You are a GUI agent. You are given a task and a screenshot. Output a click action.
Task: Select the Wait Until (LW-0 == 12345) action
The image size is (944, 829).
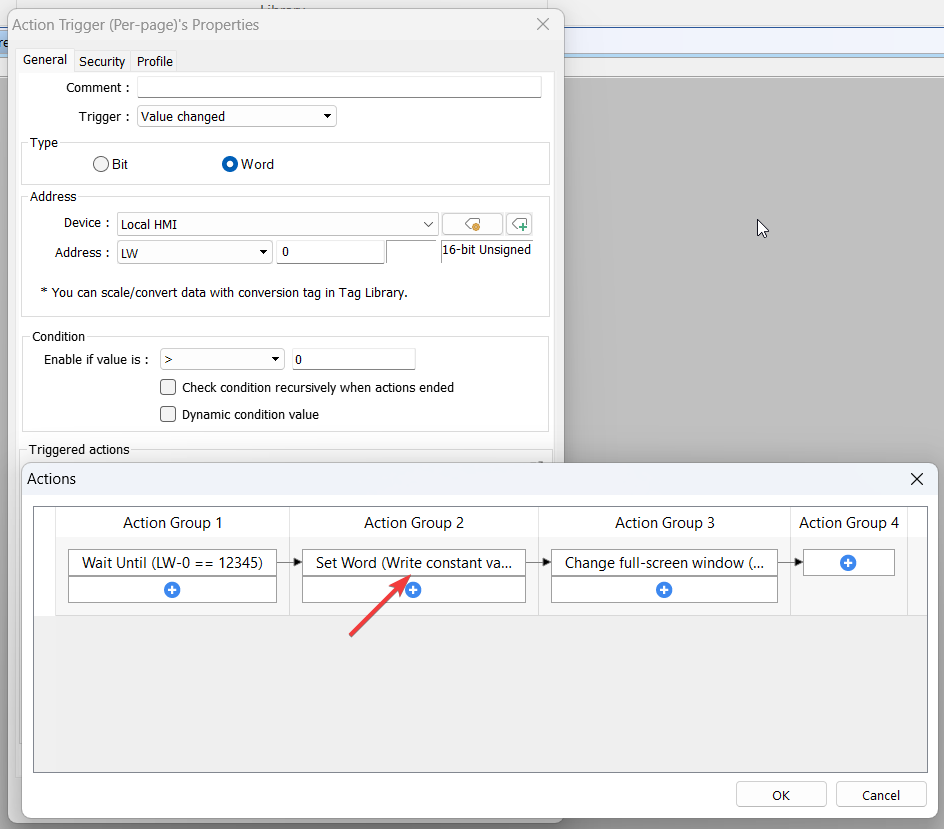[x=172, y=563]
